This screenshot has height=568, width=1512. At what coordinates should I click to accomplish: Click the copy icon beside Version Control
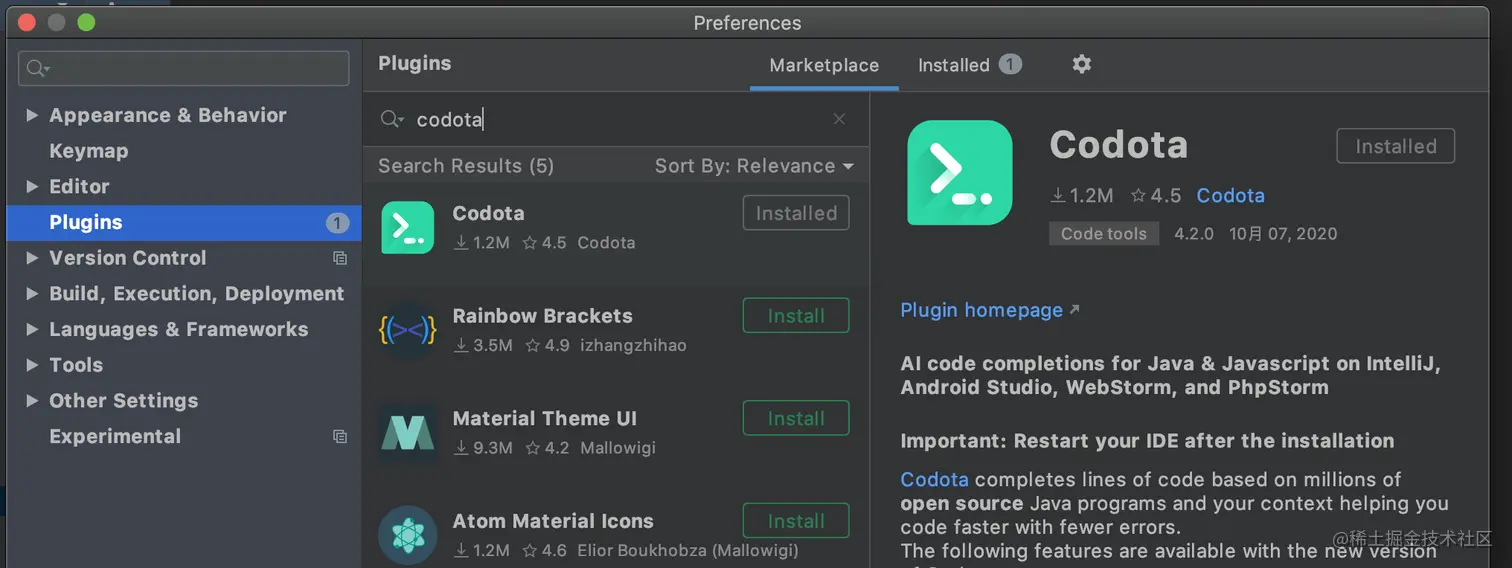(340, 258)
